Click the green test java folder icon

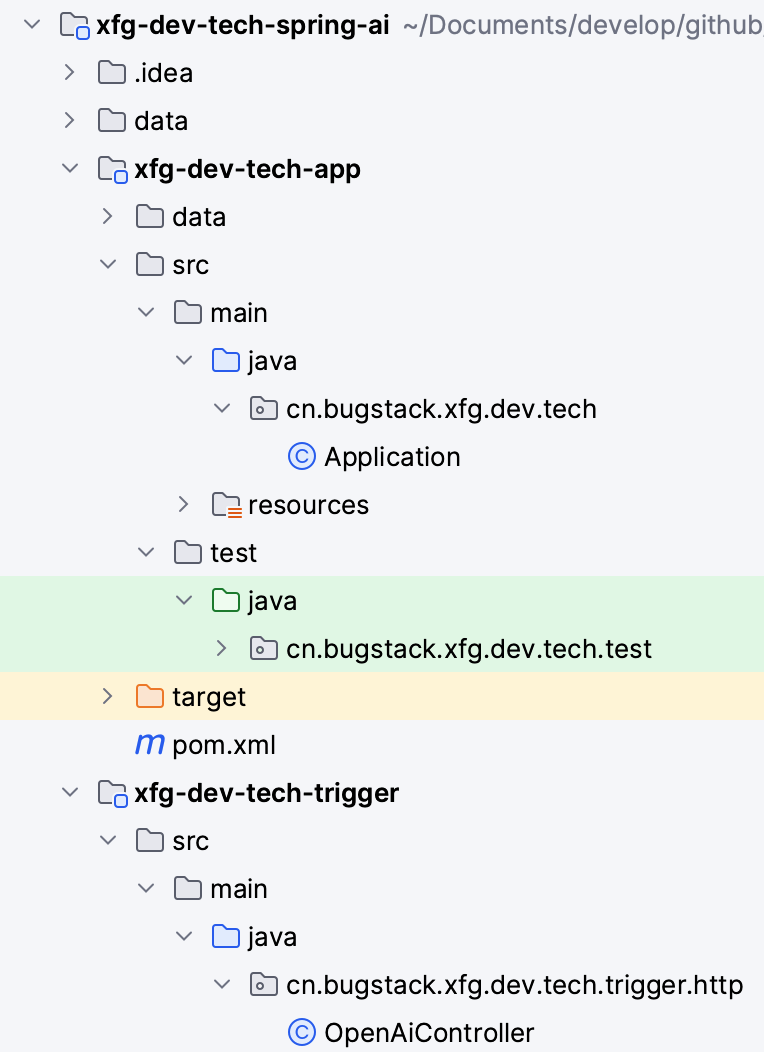[x=226, y=600]
